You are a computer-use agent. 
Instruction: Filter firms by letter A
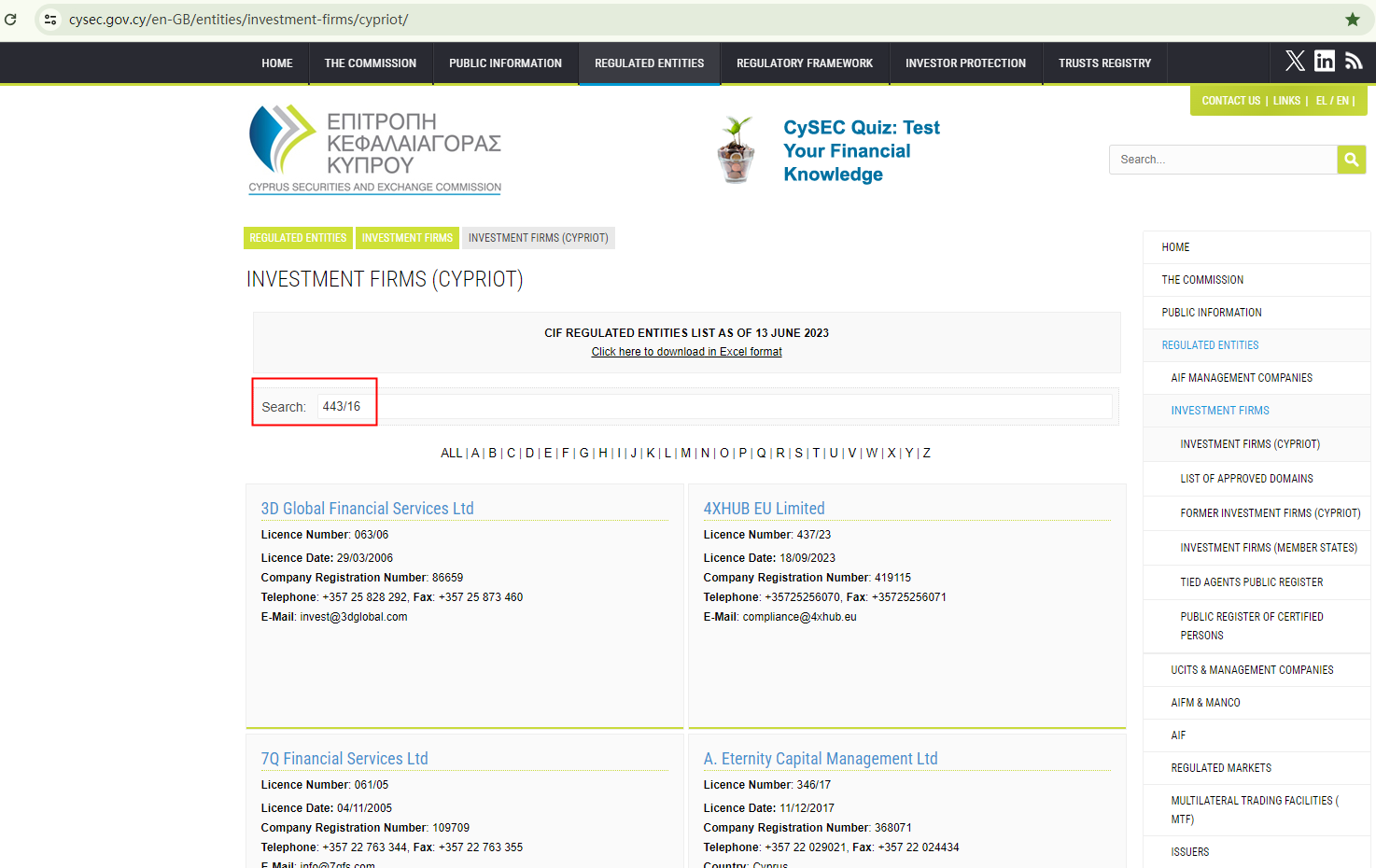pyautogui.click(x=475, y=453)
